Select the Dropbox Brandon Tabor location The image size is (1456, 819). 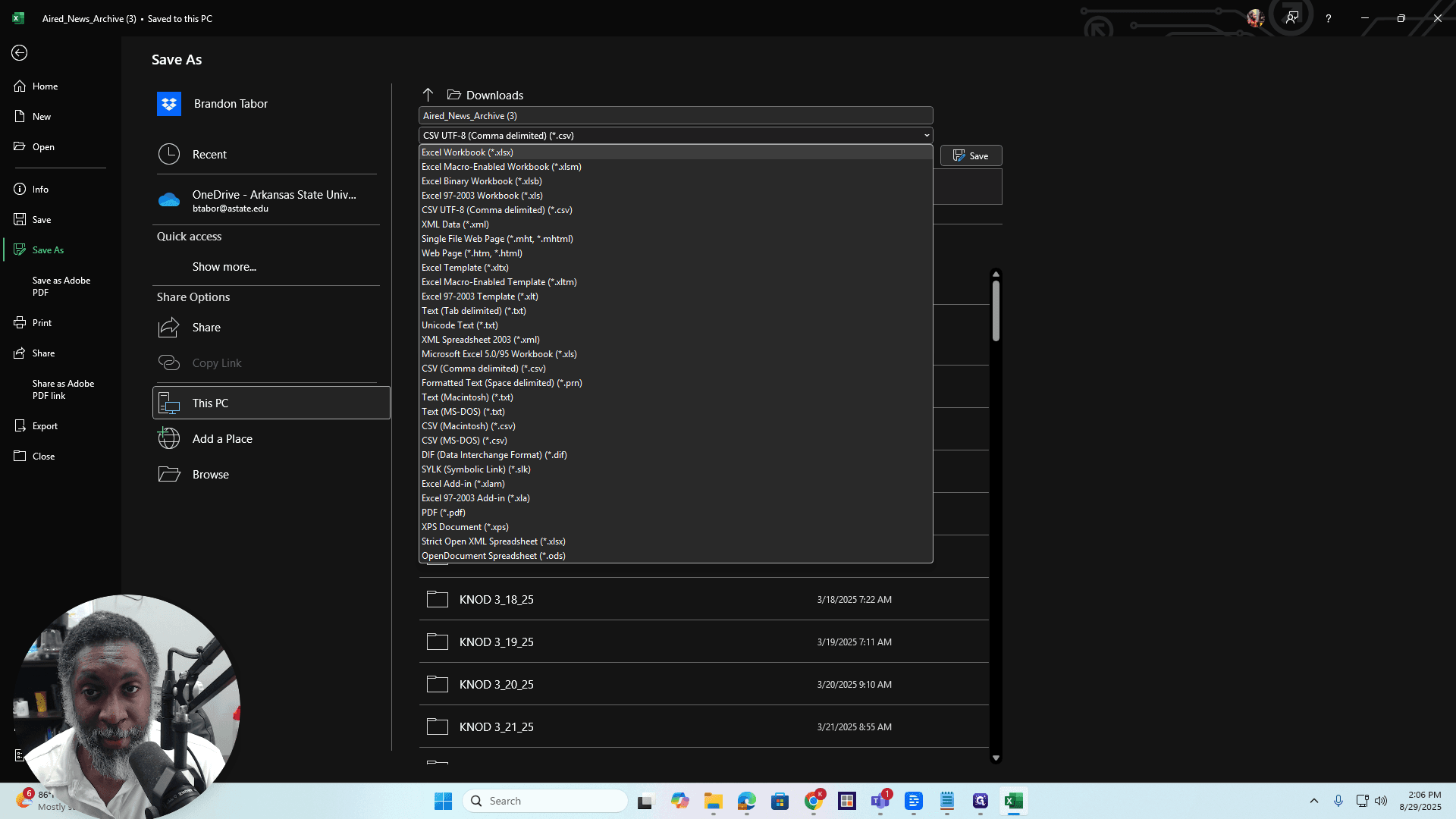click(271, 104)
